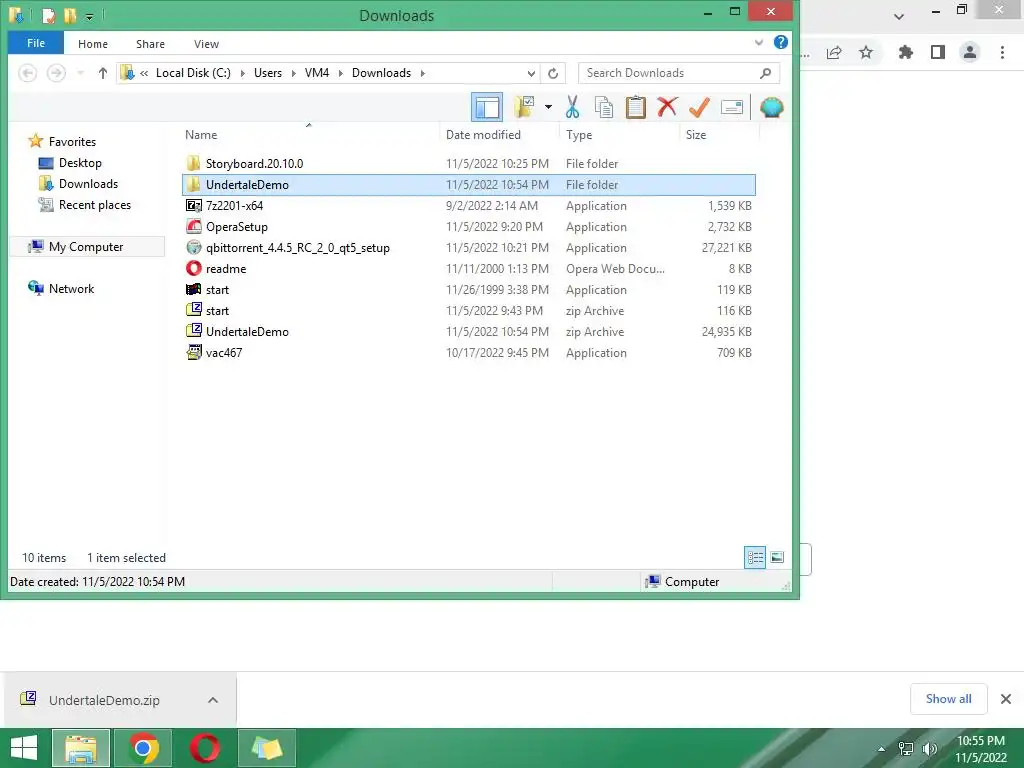The width and height of the screenshot is (1024, 768).
Task: Click the orange checkmark Properties icon
Action: 699,107
